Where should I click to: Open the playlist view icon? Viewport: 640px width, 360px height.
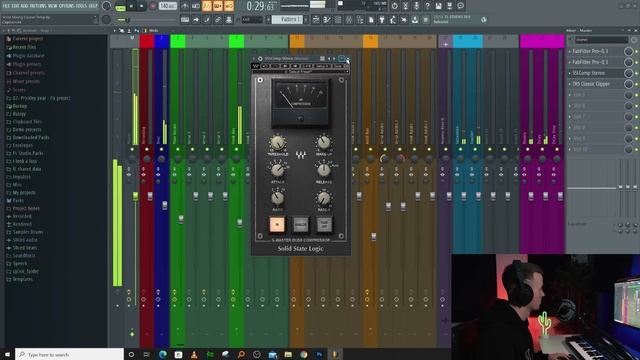[316, 20]
